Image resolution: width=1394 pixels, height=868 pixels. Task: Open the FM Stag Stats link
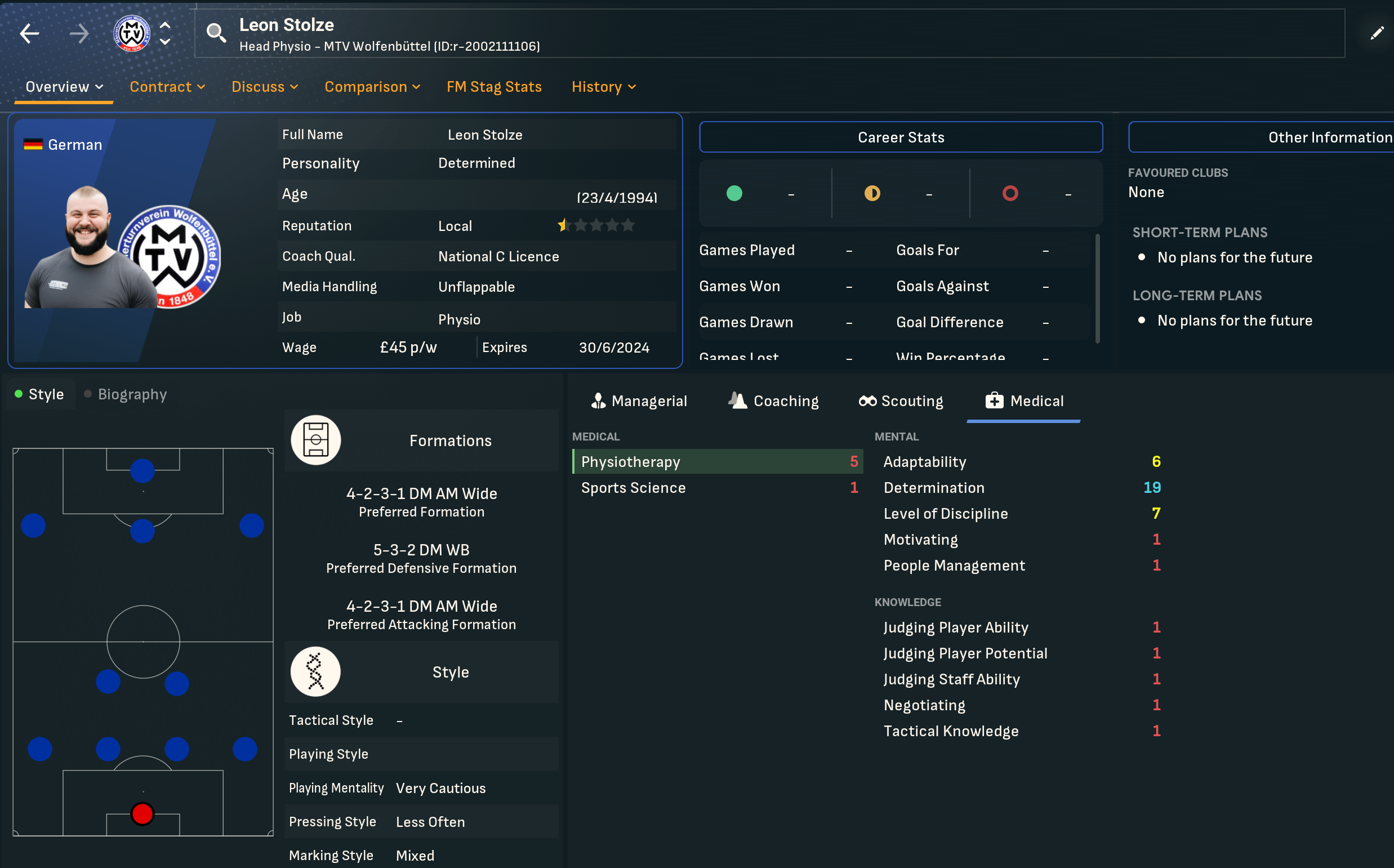(493, 87)
